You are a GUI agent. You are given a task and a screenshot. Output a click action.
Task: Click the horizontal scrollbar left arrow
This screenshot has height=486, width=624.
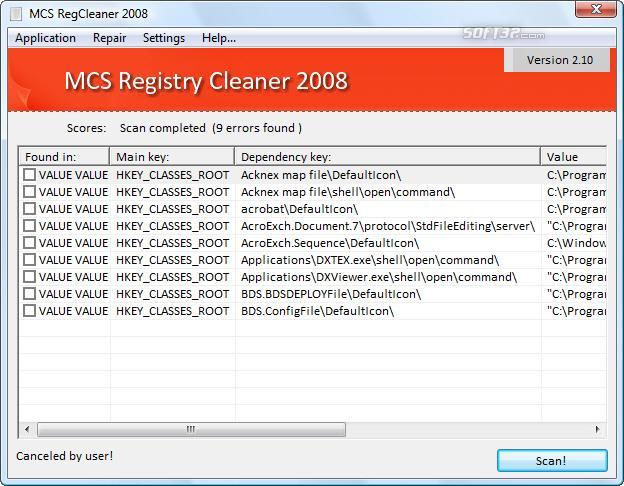click(x=27, y=429)
